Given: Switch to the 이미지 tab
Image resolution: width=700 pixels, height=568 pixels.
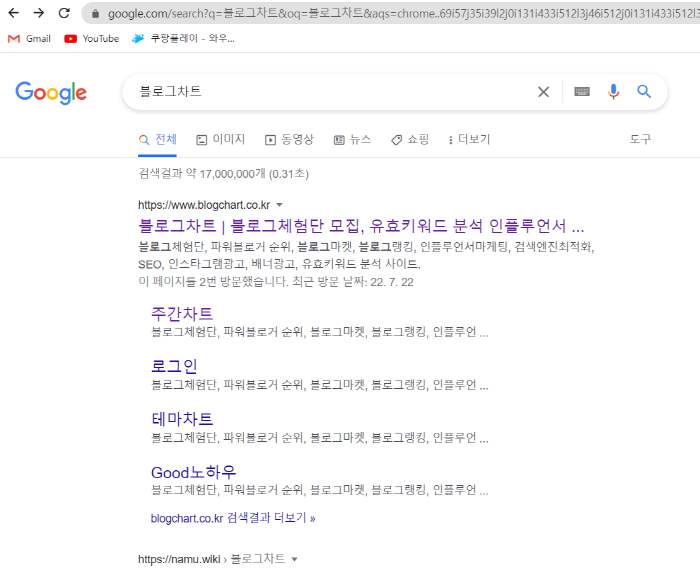Looking at the screenshot, I should [221, 139].
